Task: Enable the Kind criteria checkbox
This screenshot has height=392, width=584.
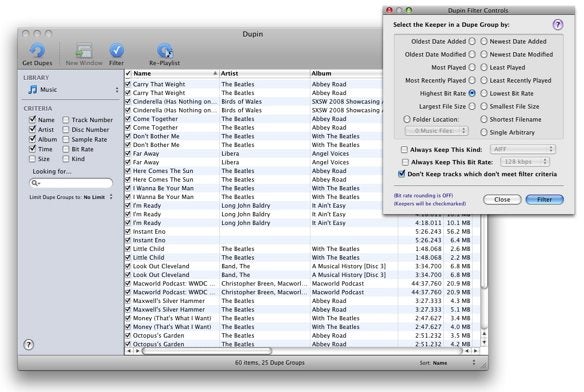Action: pyautogui.click(x=66, y=159)
